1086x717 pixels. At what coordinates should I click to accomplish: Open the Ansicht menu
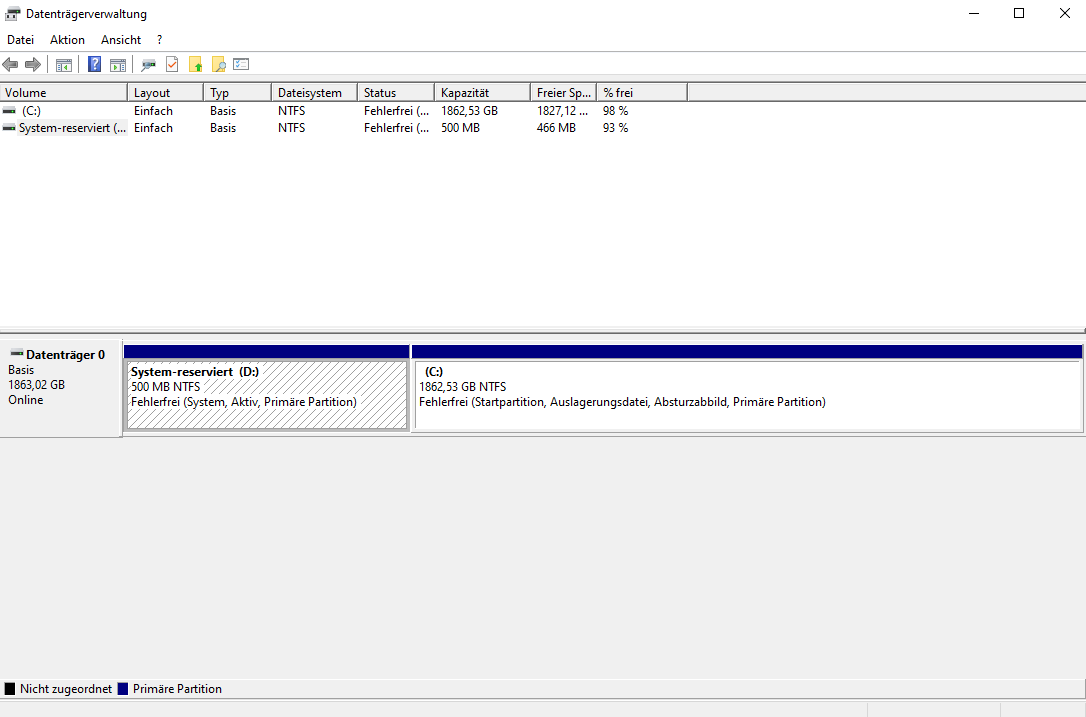pyautogui.click(x=121, y=40)
